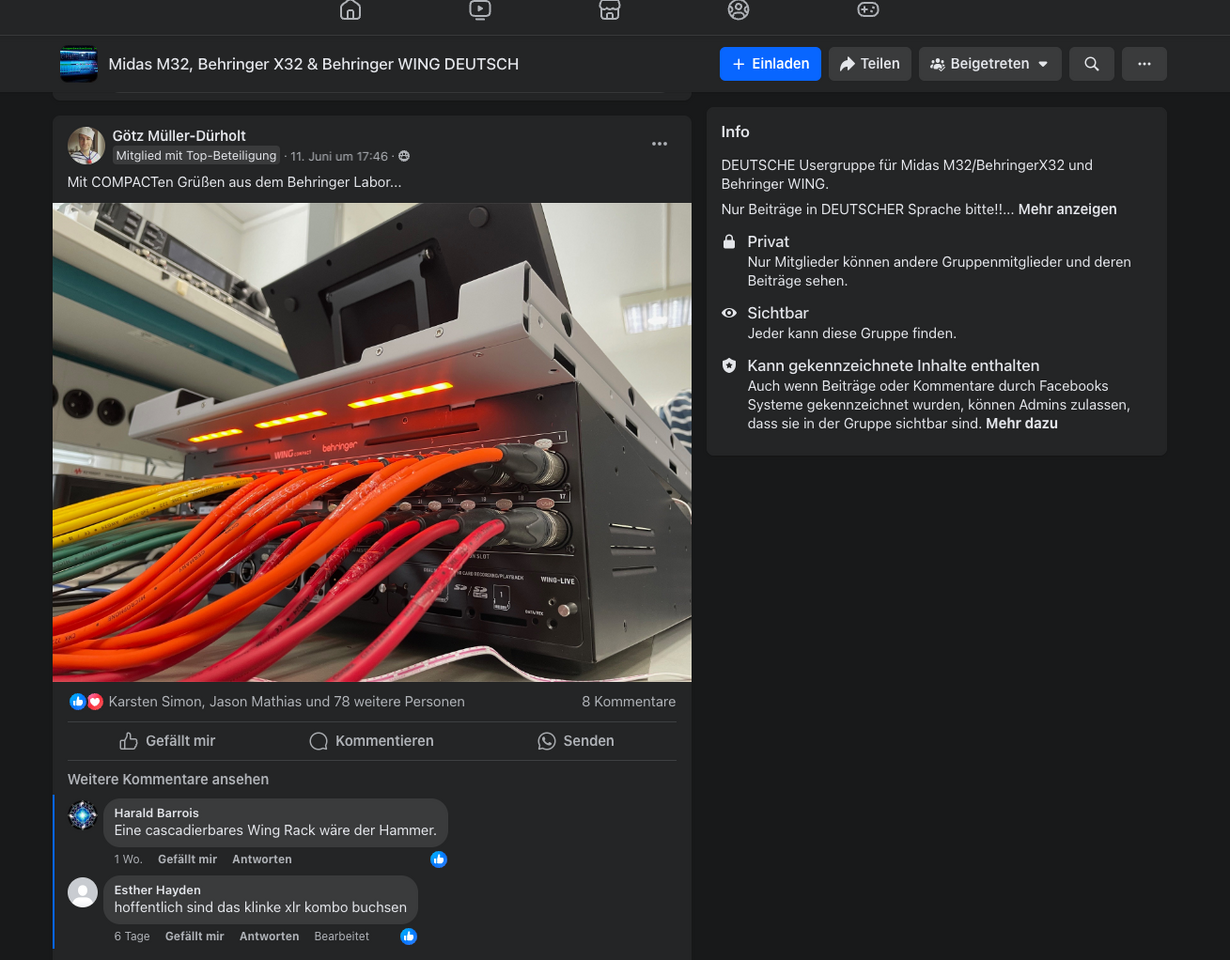This screenshot has width=1230, height=960.
Task: Expand the Beigetreten dropdown
Action: (x=990, y=64)
